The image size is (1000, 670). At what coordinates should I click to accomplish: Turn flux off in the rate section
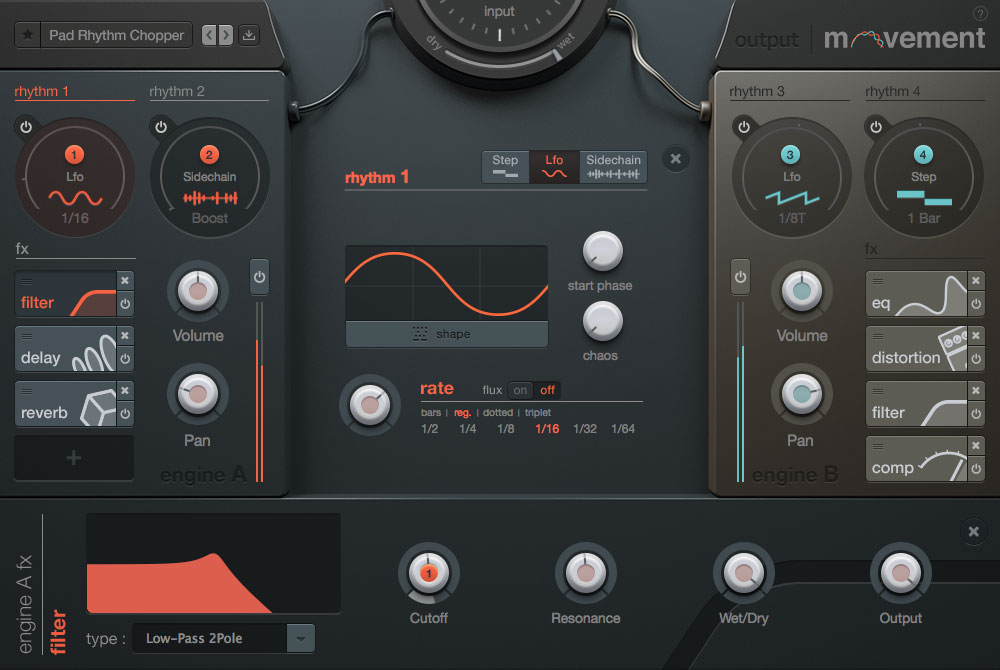[546, 390]
